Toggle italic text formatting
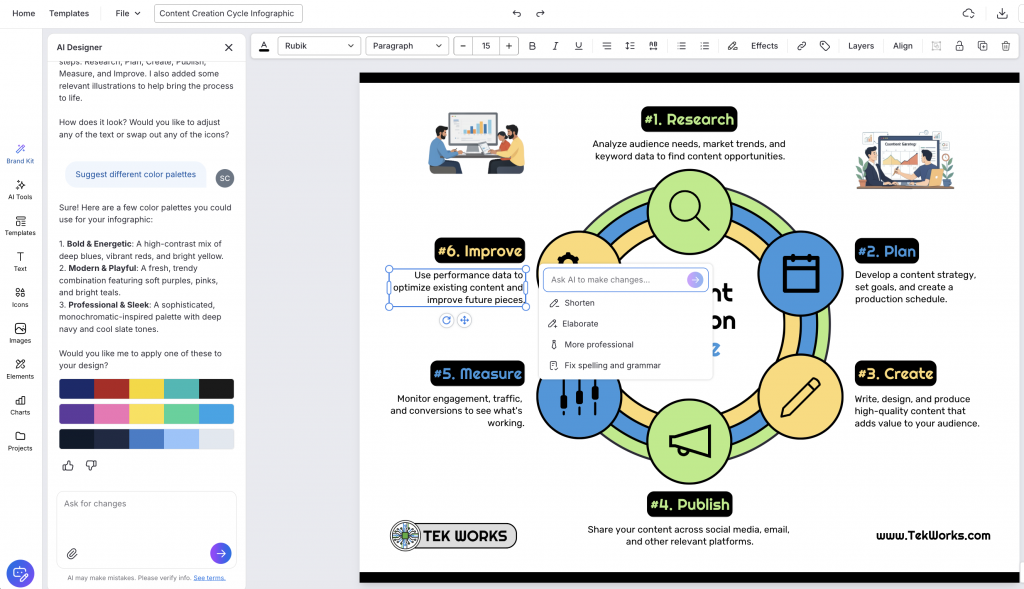Viewport: 1024px width, 589px height. tap(555, 46)
